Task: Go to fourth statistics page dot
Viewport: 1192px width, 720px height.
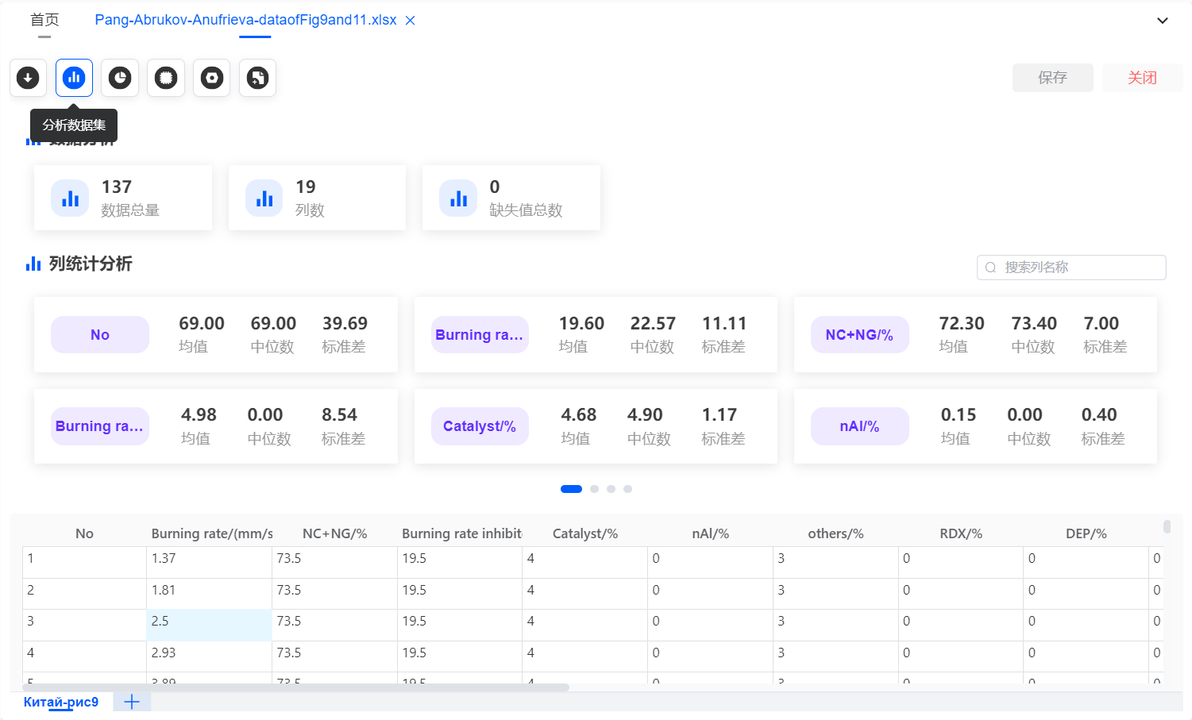Action: tap(628, 489)
